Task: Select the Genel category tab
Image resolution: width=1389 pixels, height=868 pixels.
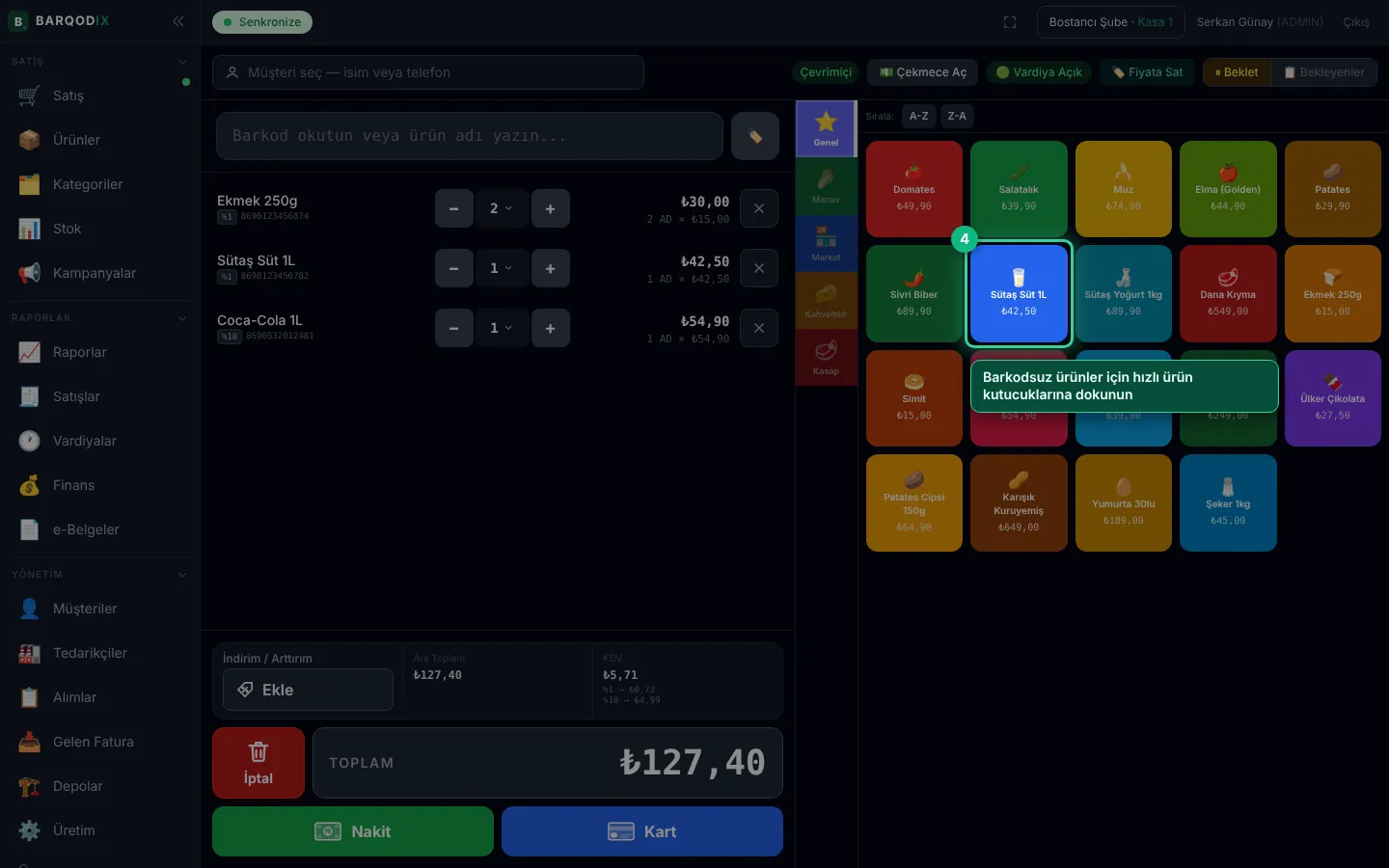Action: click(826, 128)
